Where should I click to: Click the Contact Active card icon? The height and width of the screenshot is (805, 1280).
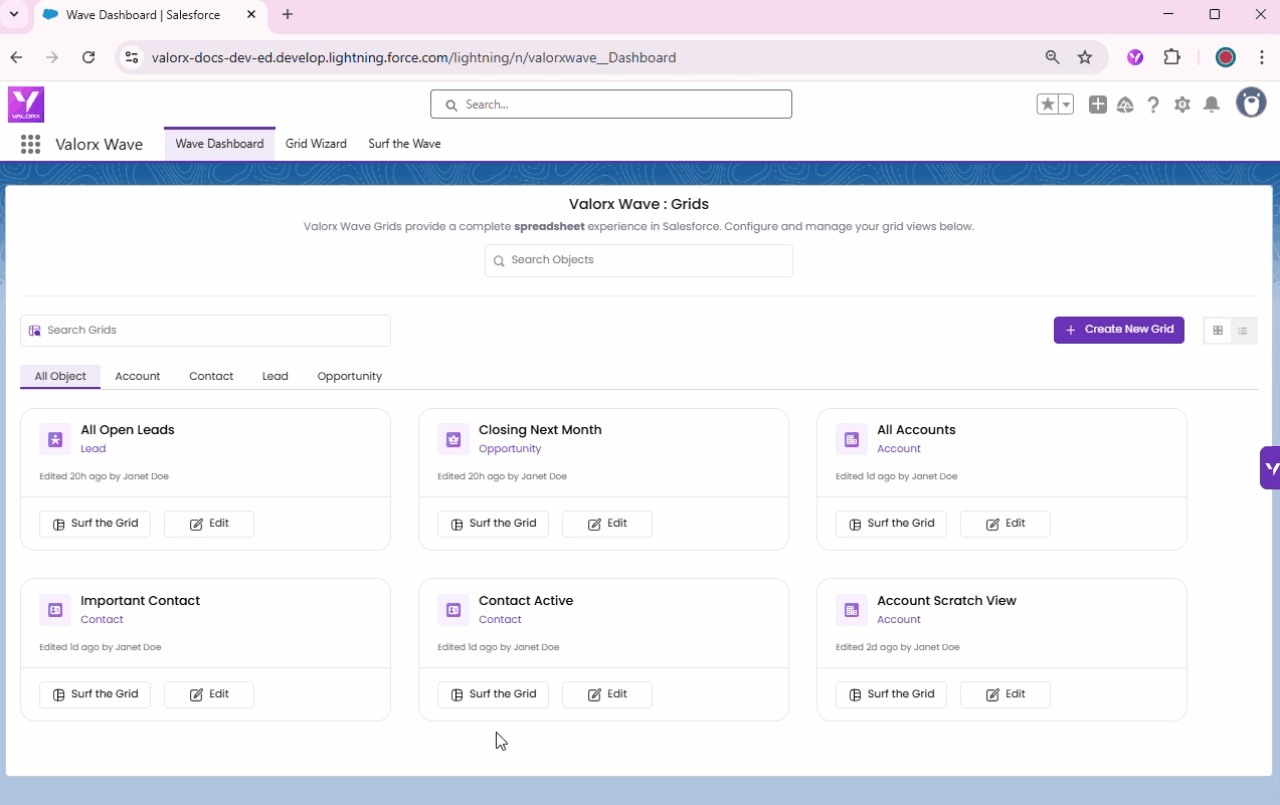click(x=453, y=610)
